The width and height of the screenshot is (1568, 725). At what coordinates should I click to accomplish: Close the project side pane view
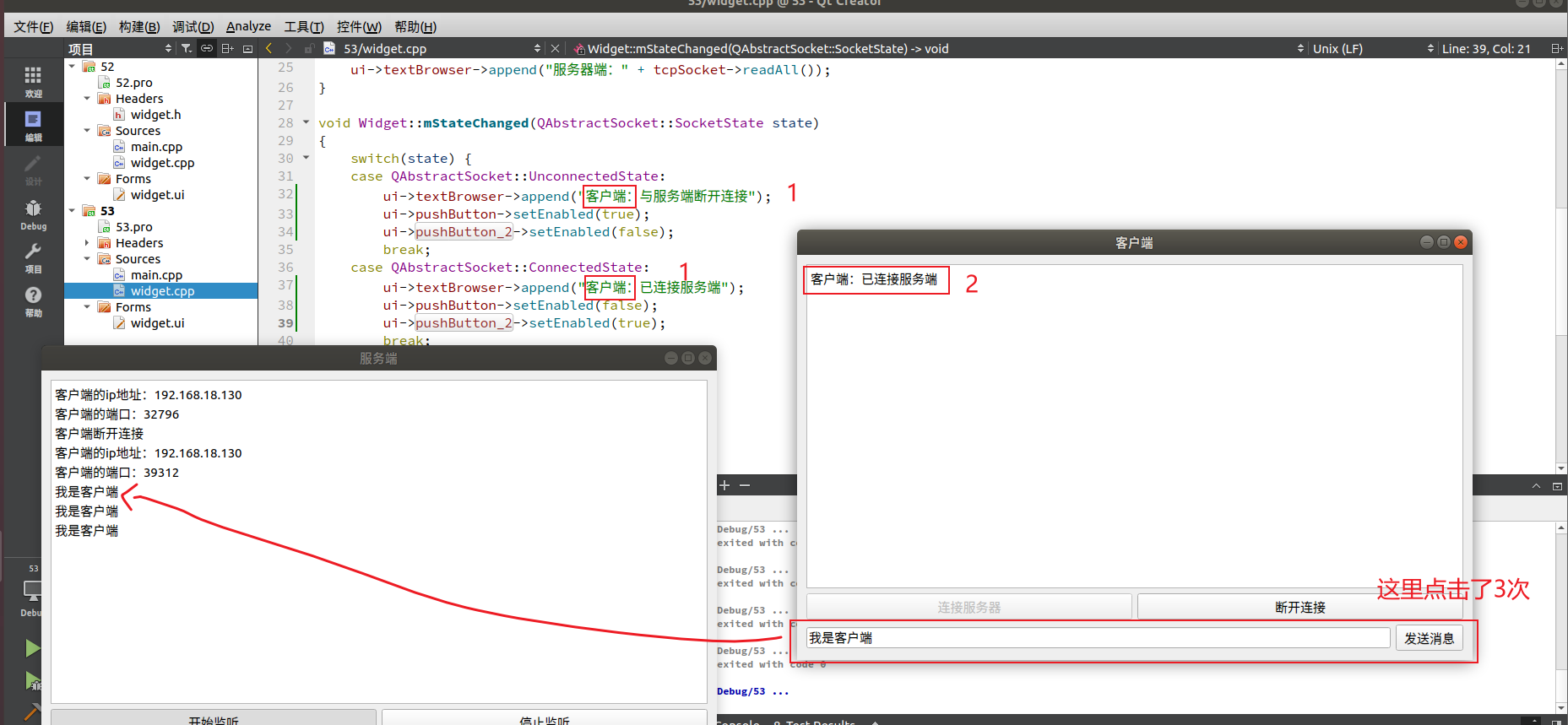click(x=247, y=49)
